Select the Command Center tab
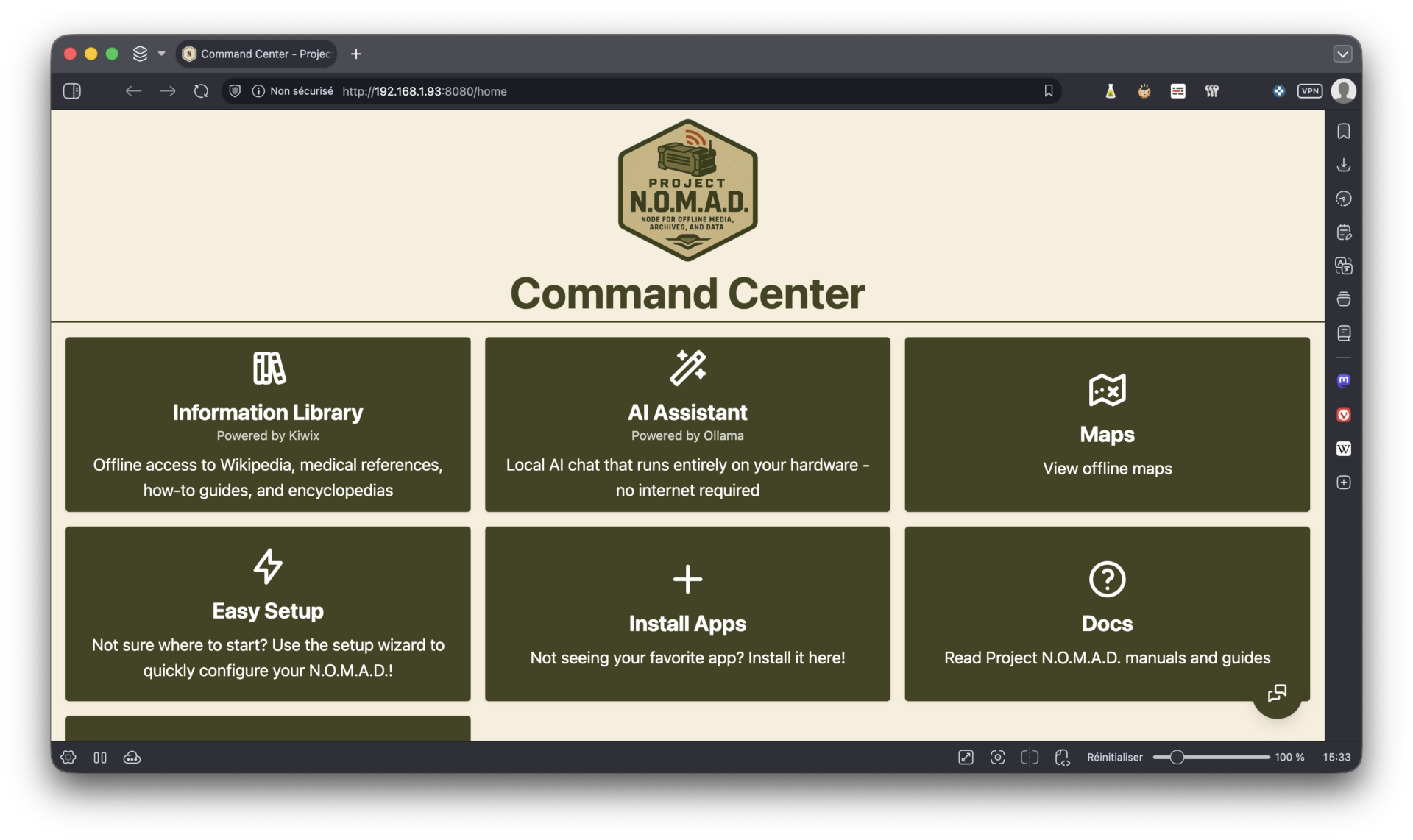Image resolution: width=1413 pixels, height=840 pixels. 258,54
